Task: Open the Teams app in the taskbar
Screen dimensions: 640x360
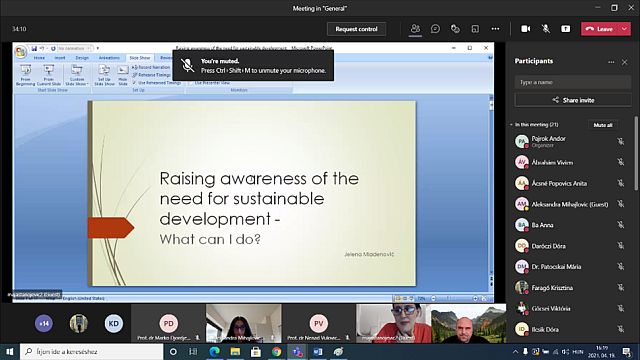Action: point(297,351)
